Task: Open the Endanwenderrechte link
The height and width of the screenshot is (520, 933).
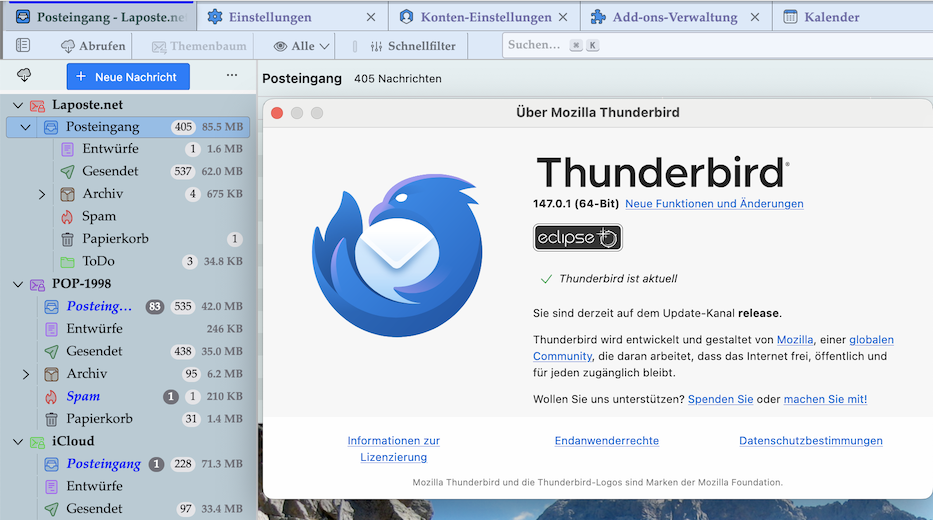Action: [606, 441]
